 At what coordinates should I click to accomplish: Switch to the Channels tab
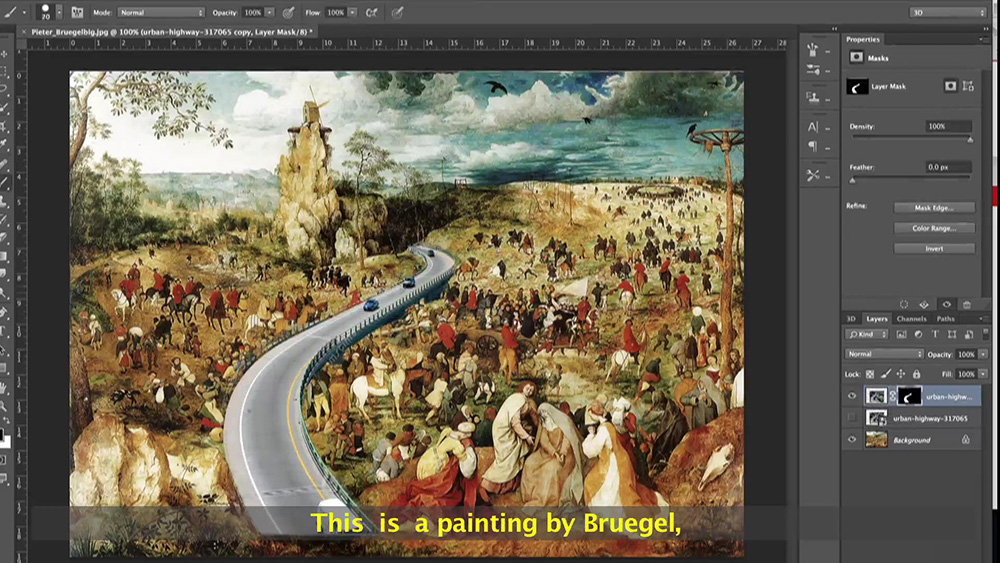pos(911,319)
